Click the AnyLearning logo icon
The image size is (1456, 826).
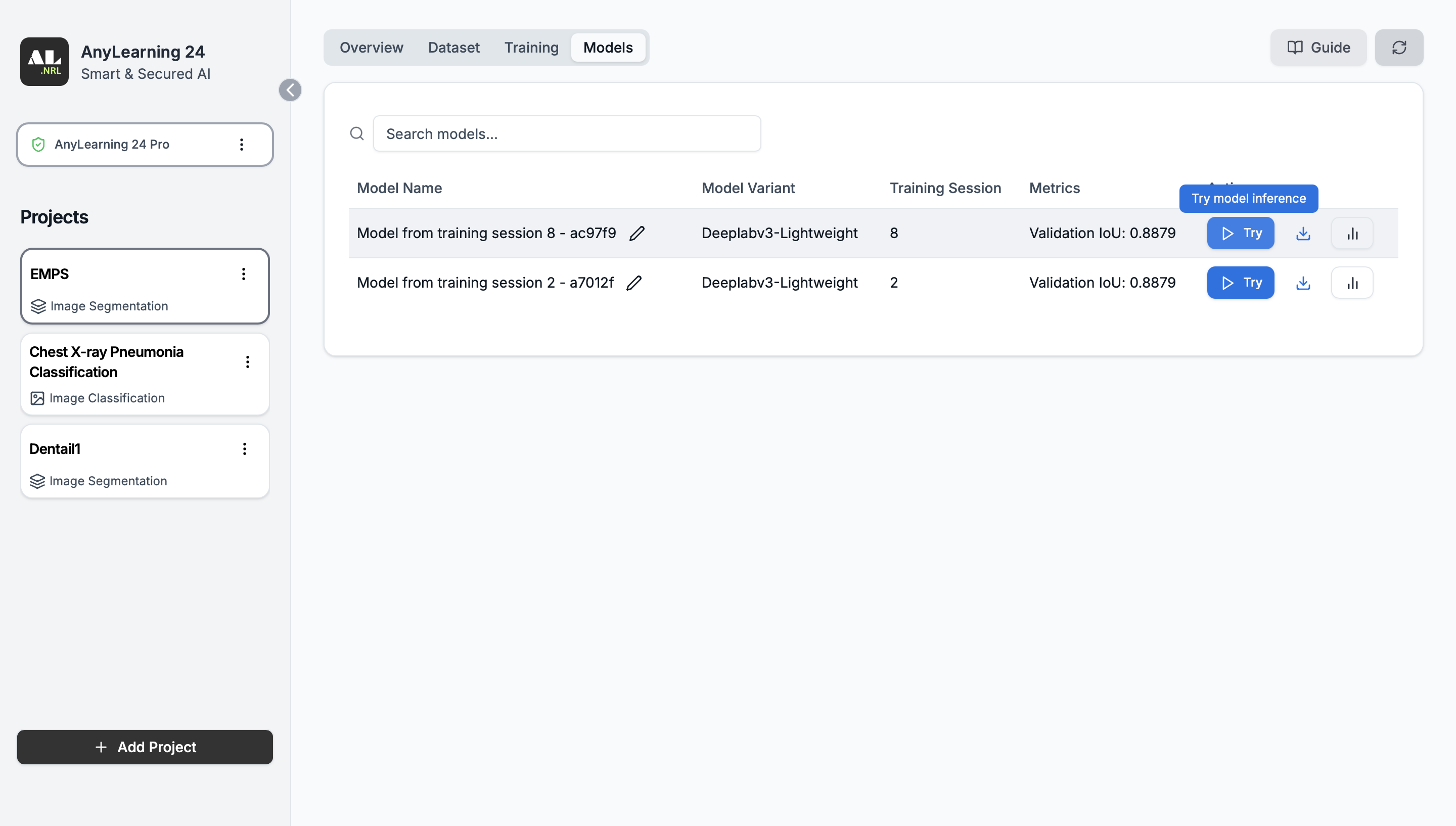click(x=44, y=62)
